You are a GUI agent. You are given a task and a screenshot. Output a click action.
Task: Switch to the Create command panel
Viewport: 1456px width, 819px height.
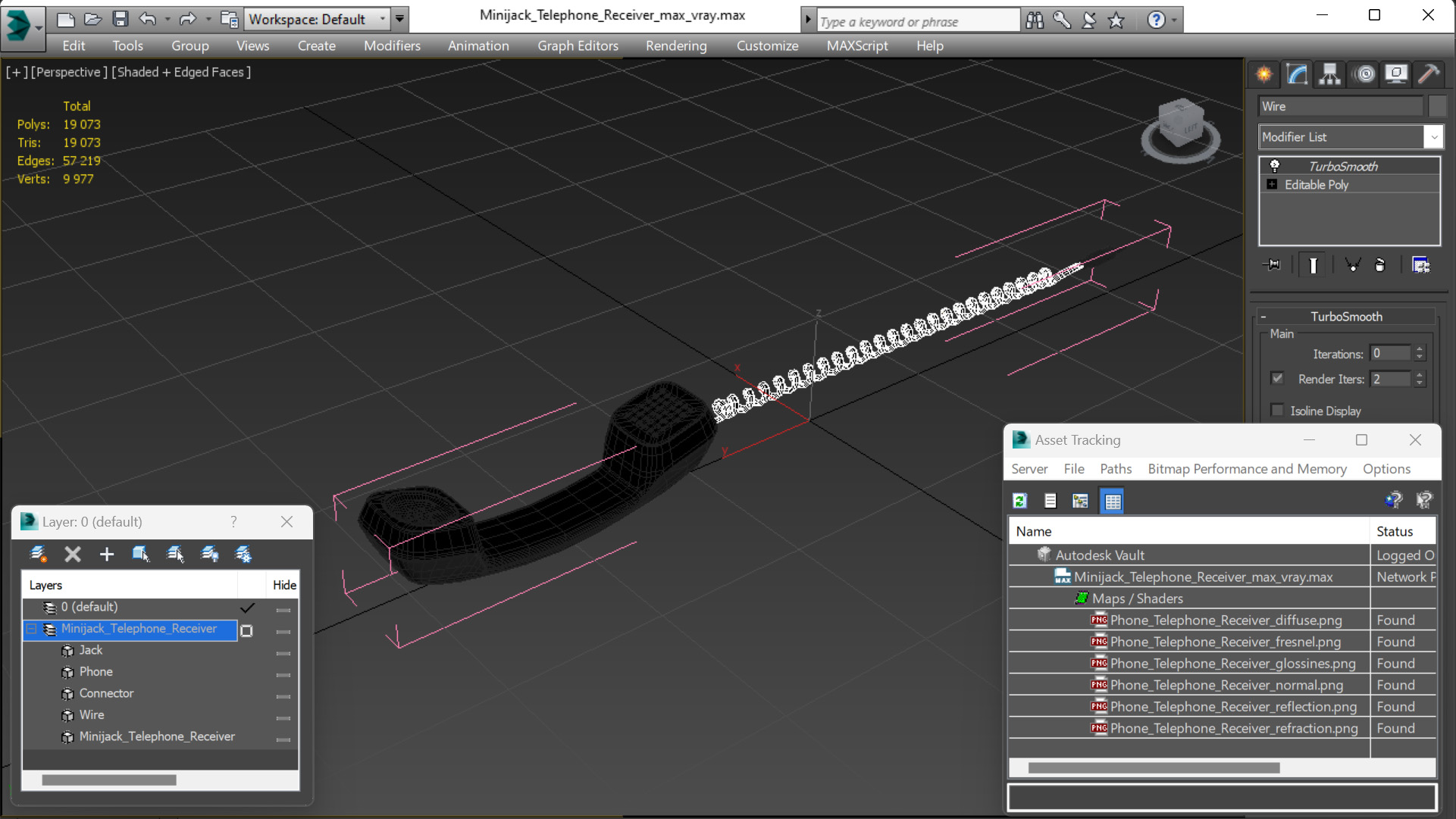pos(1264,74)
